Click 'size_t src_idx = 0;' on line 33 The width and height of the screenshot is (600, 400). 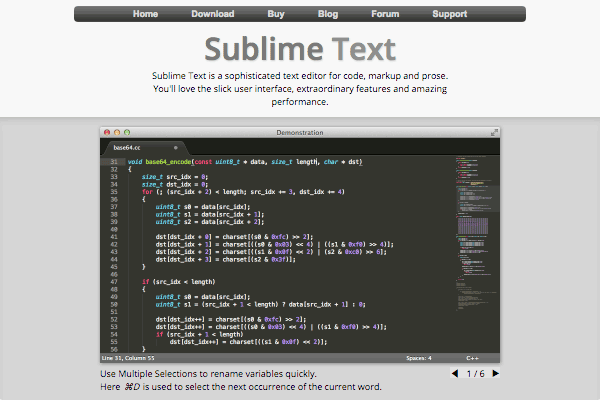coord(175,177)
